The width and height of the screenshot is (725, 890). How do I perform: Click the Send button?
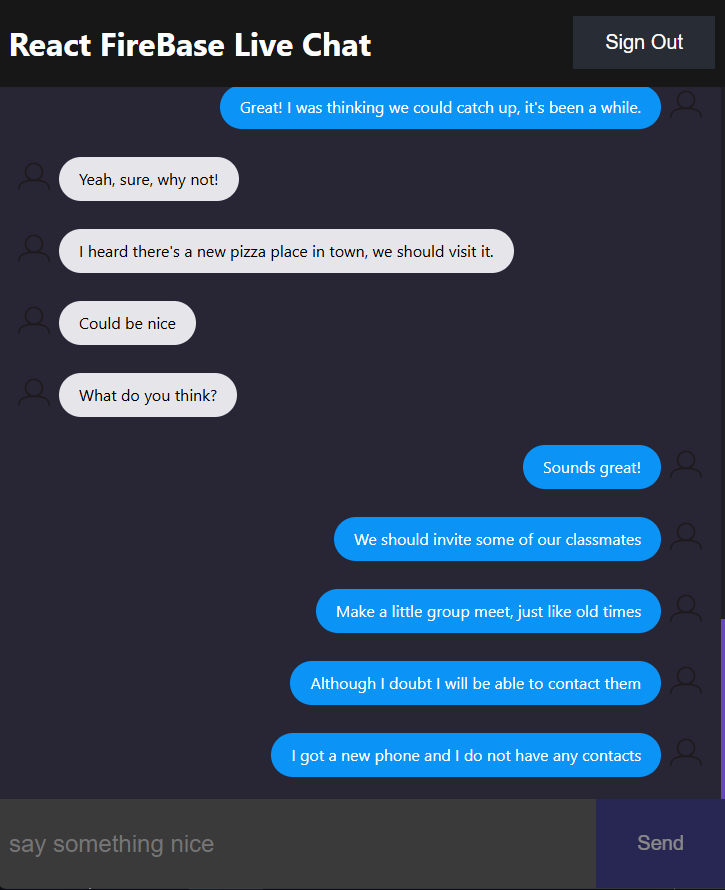660,843
